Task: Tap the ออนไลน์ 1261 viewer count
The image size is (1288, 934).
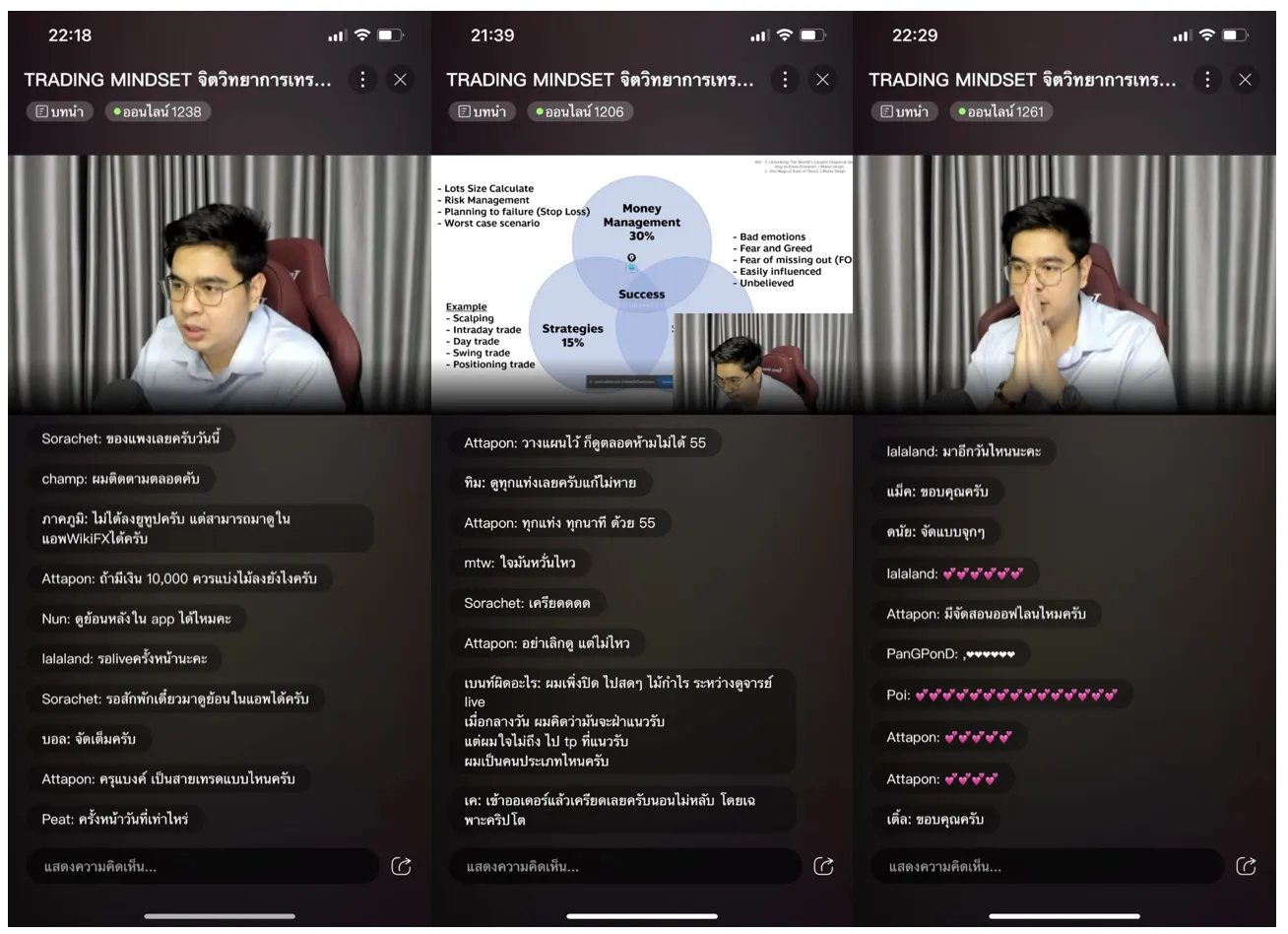Action: (x=1001, y=112)
